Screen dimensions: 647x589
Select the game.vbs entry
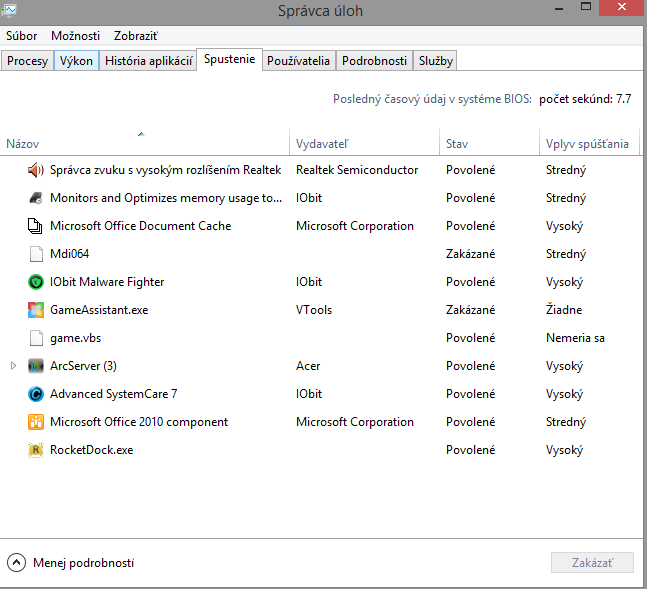tap(321, 338)
